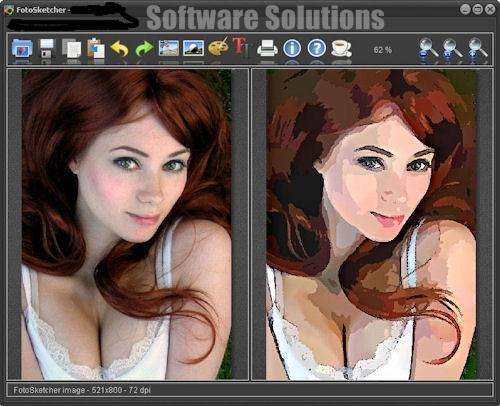Zoom in with the plus magnifier
This screenshot has height=406, width=500.
[x=478, y=49]
